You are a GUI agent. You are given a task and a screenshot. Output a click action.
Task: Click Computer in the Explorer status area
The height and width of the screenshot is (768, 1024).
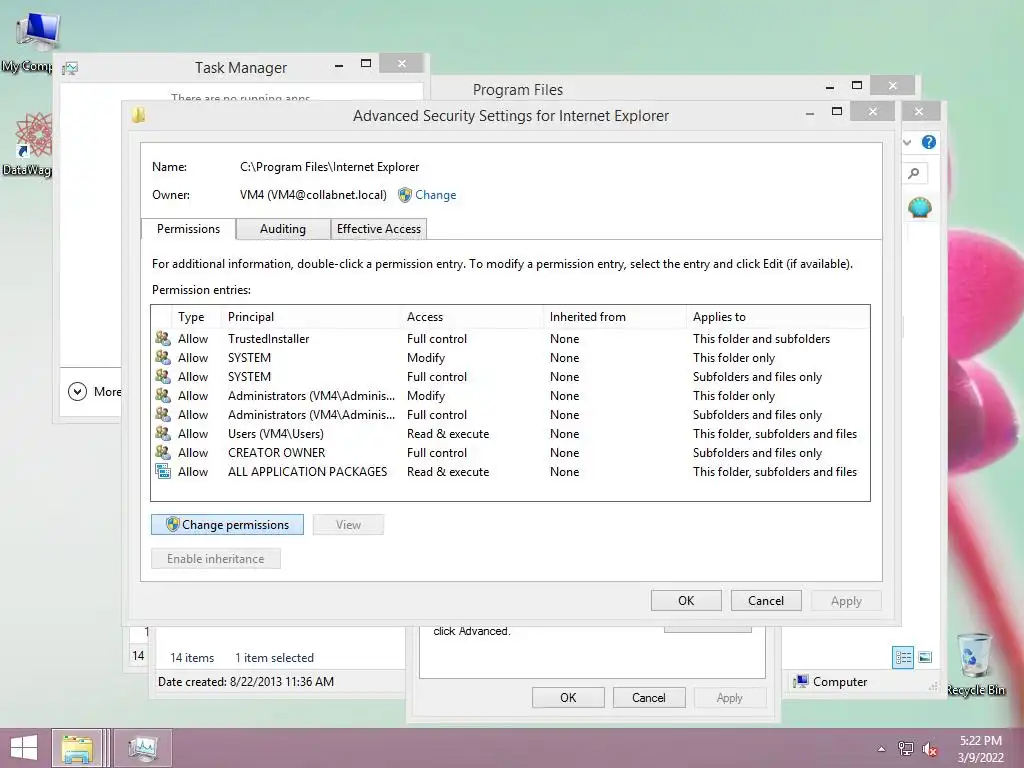831,681
